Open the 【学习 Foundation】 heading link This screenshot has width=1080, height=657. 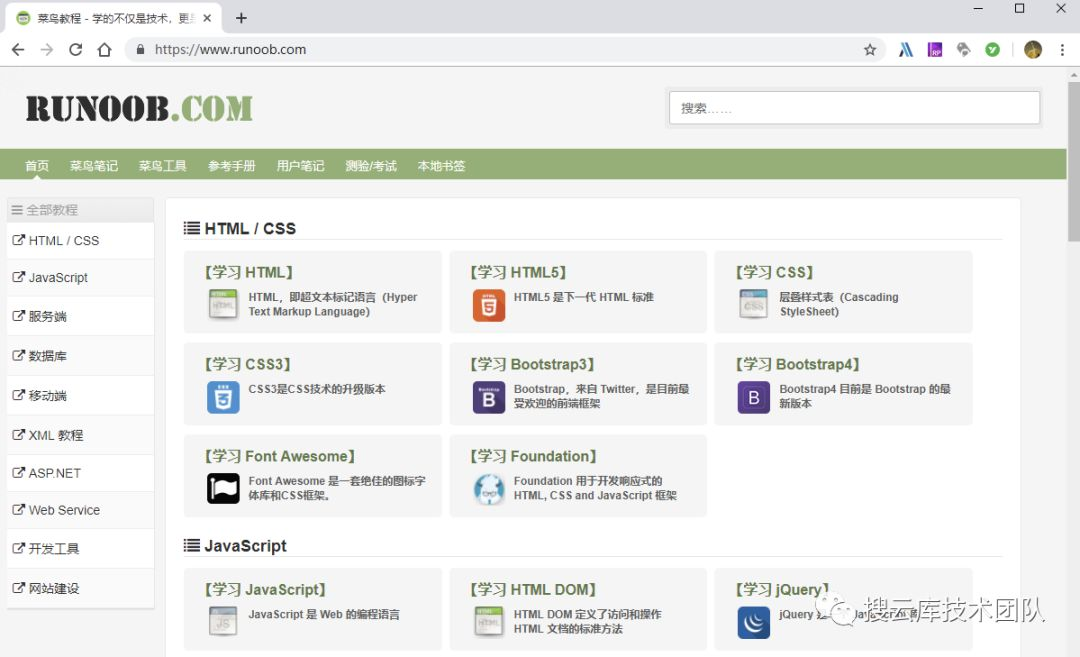[x=534, y=456]
